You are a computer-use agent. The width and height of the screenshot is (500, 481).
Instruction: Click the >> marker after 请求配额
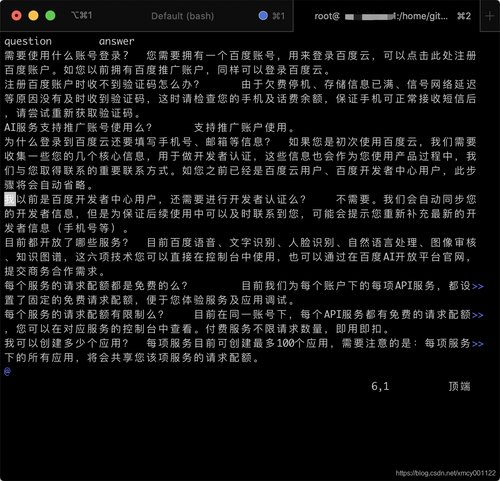[x=478, y=315]
